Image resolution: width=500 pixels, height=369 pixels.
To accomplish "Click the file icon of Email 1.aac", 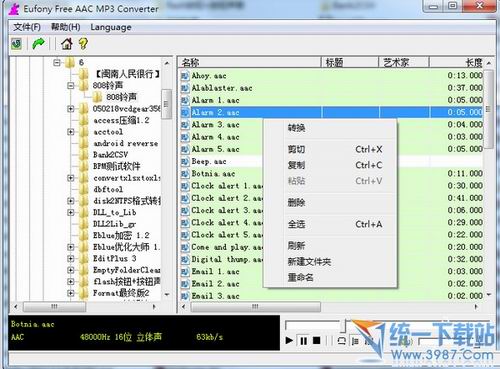I will (185, 272).
